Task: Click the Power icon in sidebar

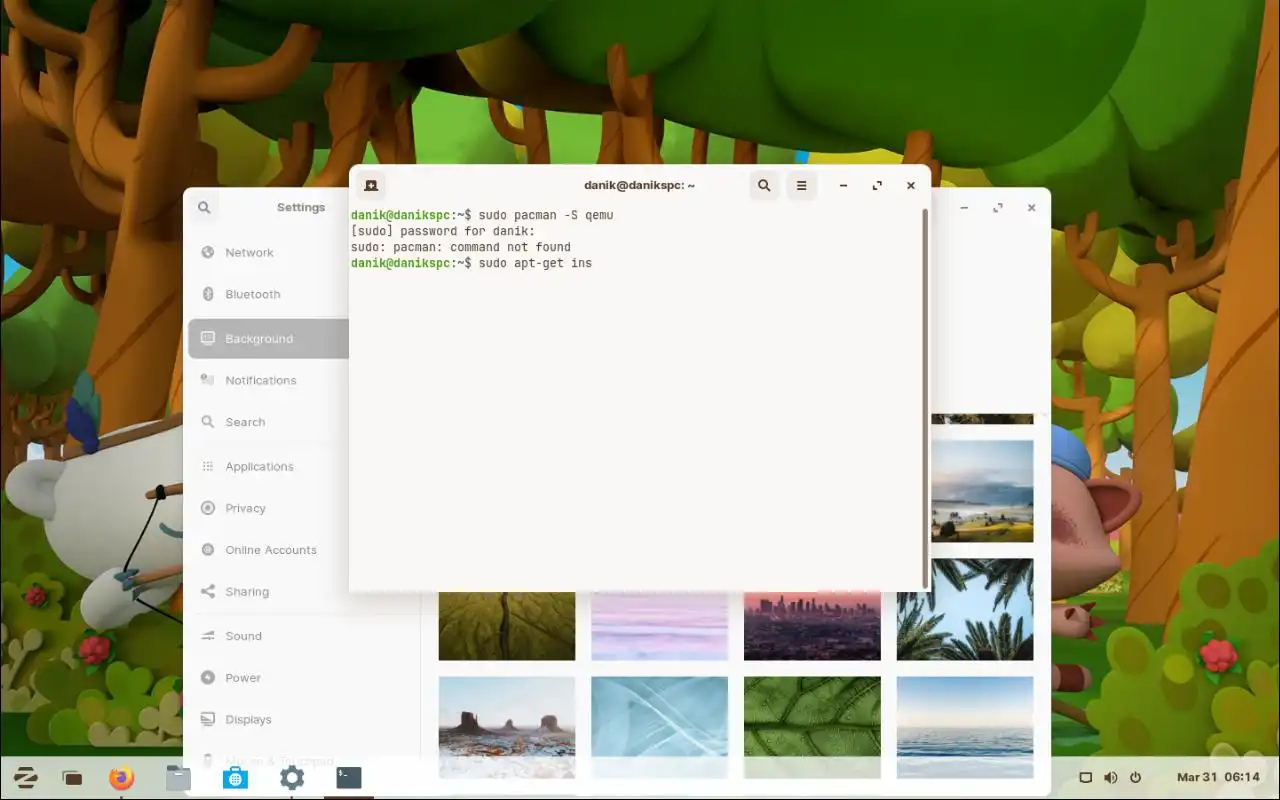Action: click(208, 678)
